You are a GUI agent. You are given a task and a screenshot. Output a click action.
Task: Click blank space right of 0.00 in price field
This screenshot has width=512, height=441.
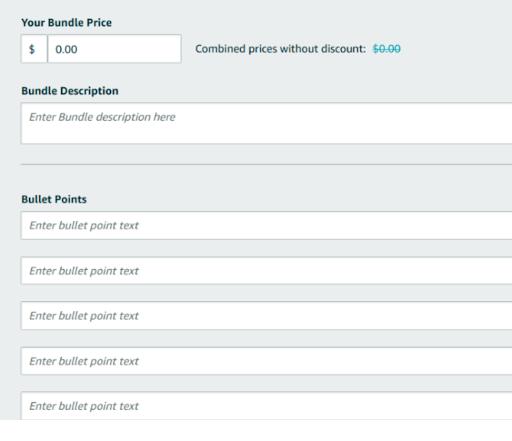coord(130,49)
